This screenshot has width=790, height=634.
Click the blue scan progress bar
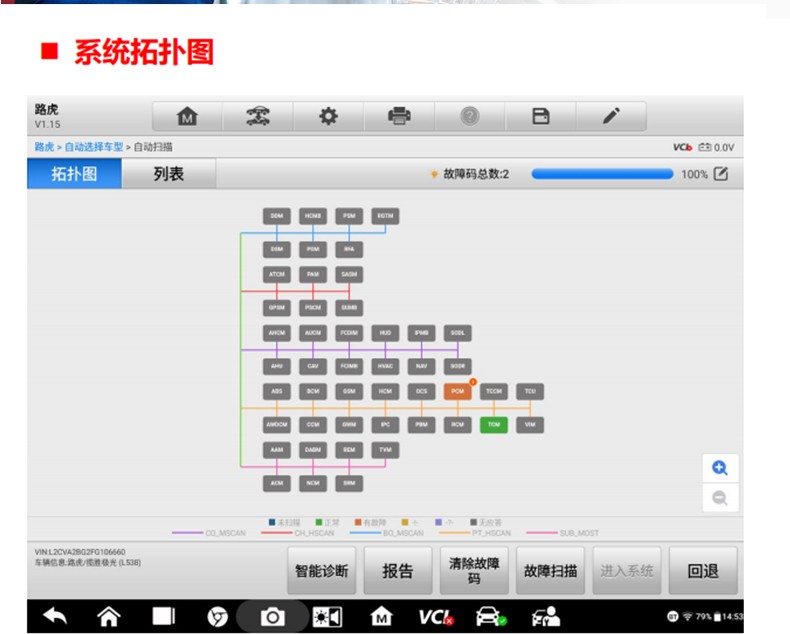coord(602,174)
